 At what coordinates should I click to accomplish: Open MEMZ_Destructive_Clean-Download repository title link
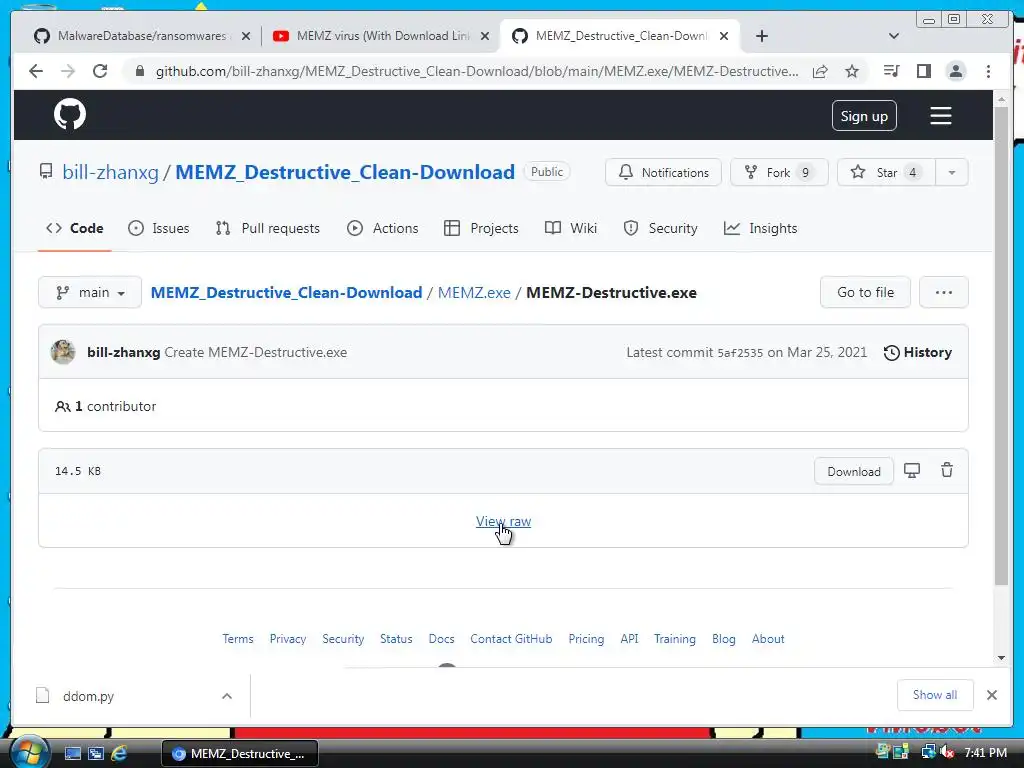pyautogui.click(x=345, y=172)
